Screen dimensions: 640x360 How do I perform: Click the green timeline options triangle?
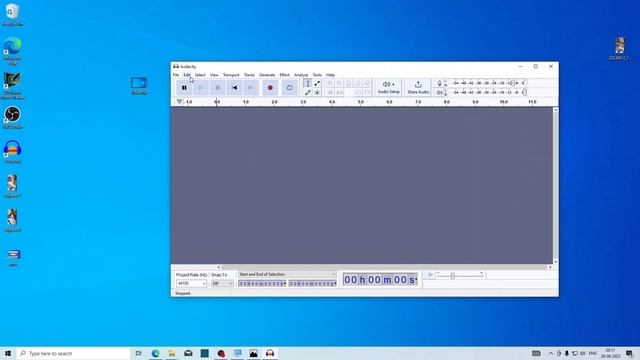(x=179, y=102)
